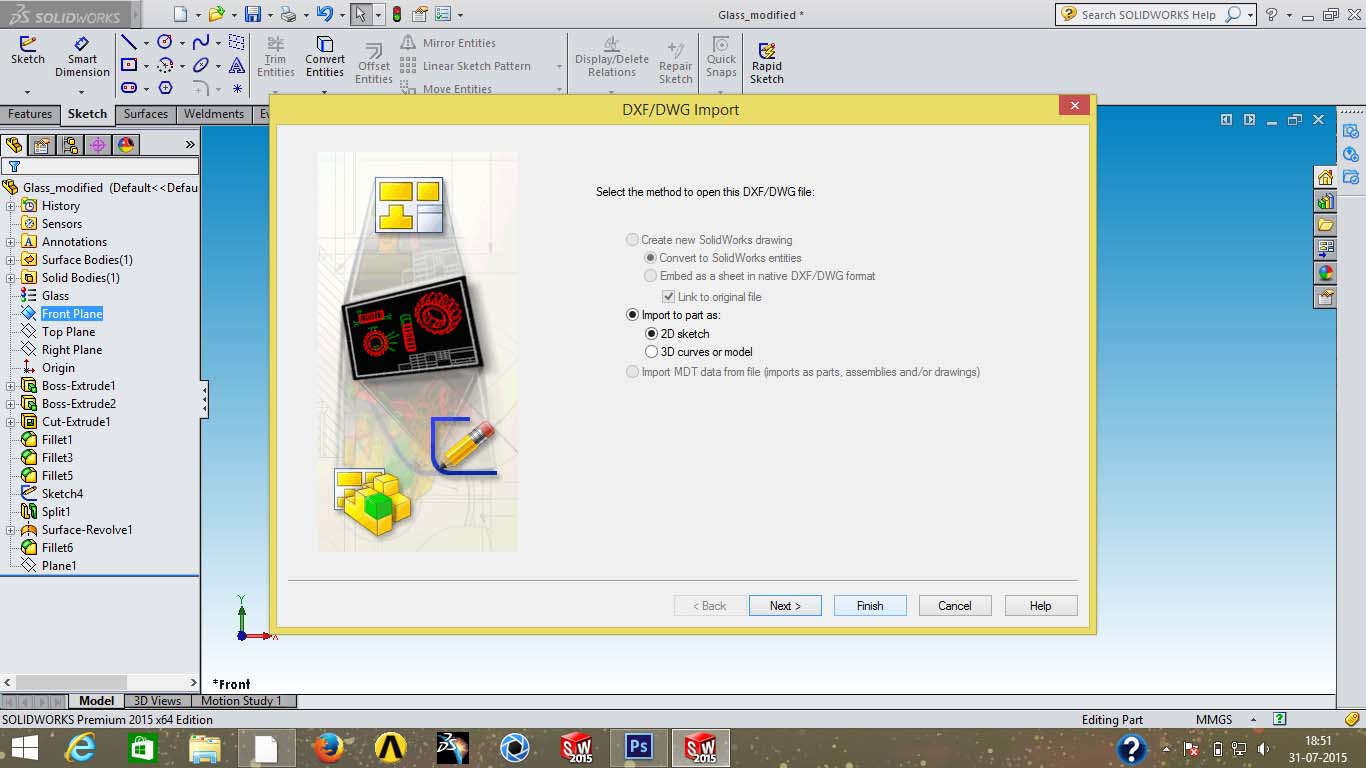1366x768 pixels.
Task: Click the Rebuild traffic light icon
Action: point(397,14)
